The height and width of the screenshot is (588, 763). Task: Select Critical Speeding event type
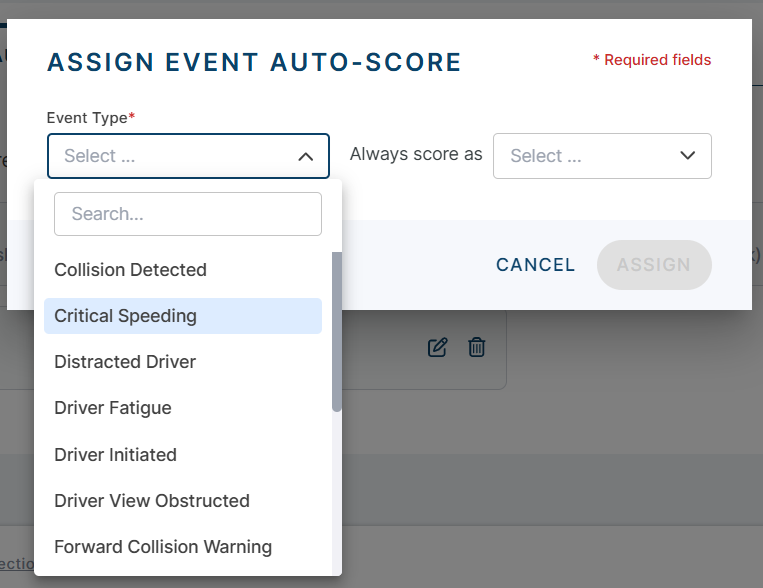(183, 316)
